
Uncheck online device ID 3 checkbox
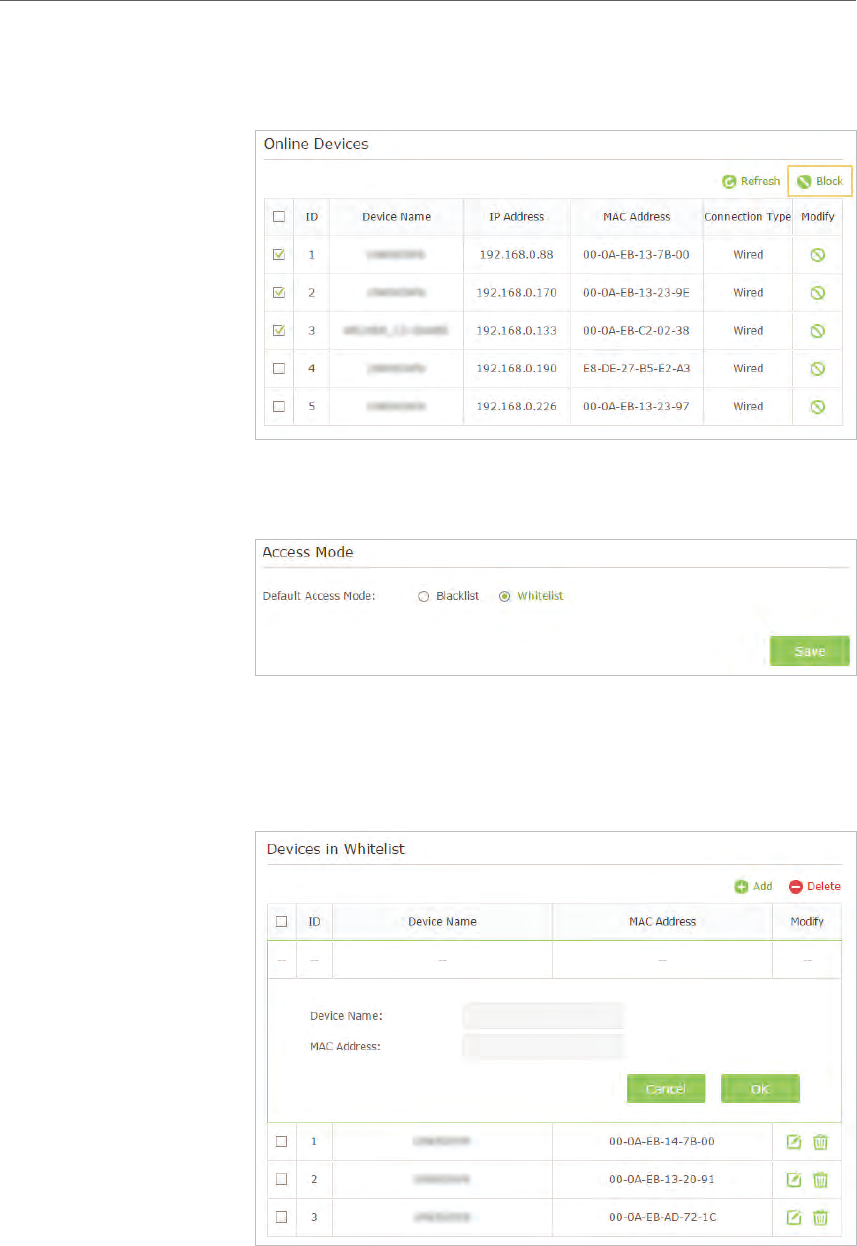[x=279, y=331]
